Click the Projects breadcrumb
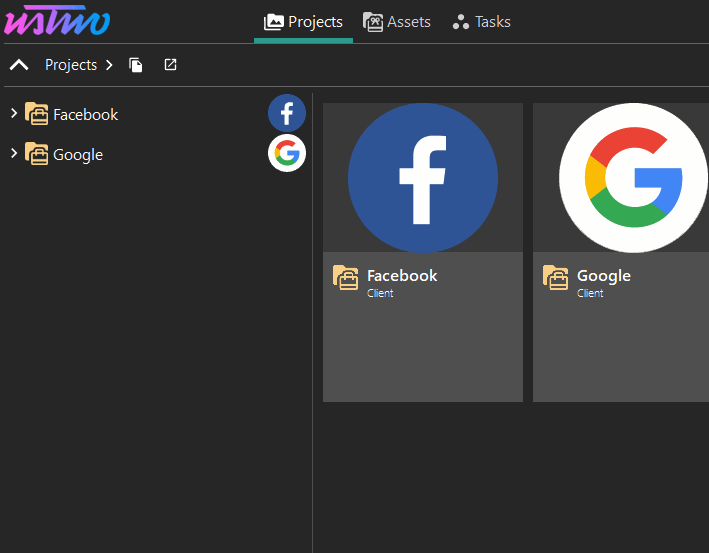 (x=71, y=65)
